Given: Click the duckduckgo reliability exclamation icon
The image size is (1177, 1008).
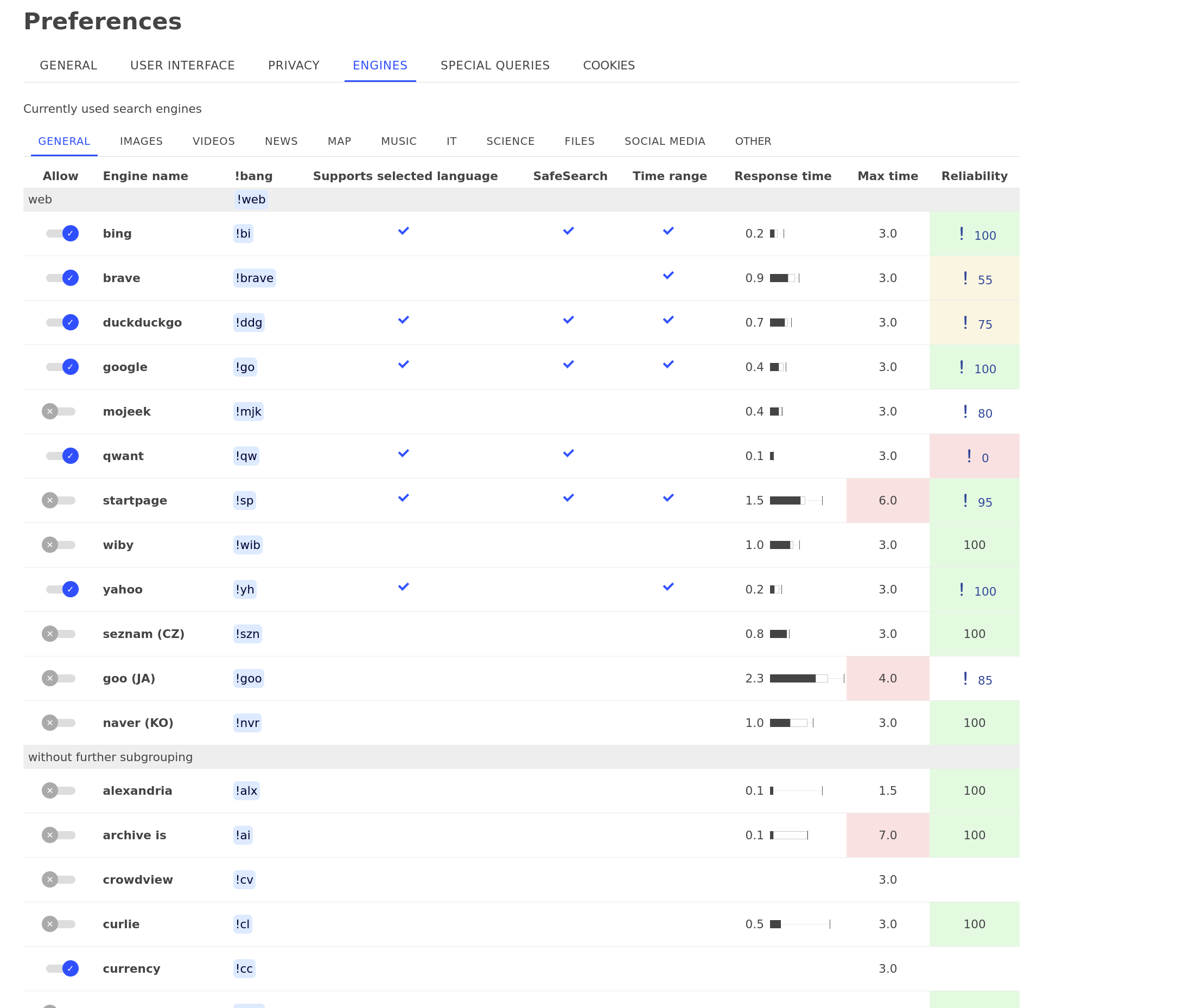Looking at the screenshot, I should pyautogui.click(x=965, y=323).
